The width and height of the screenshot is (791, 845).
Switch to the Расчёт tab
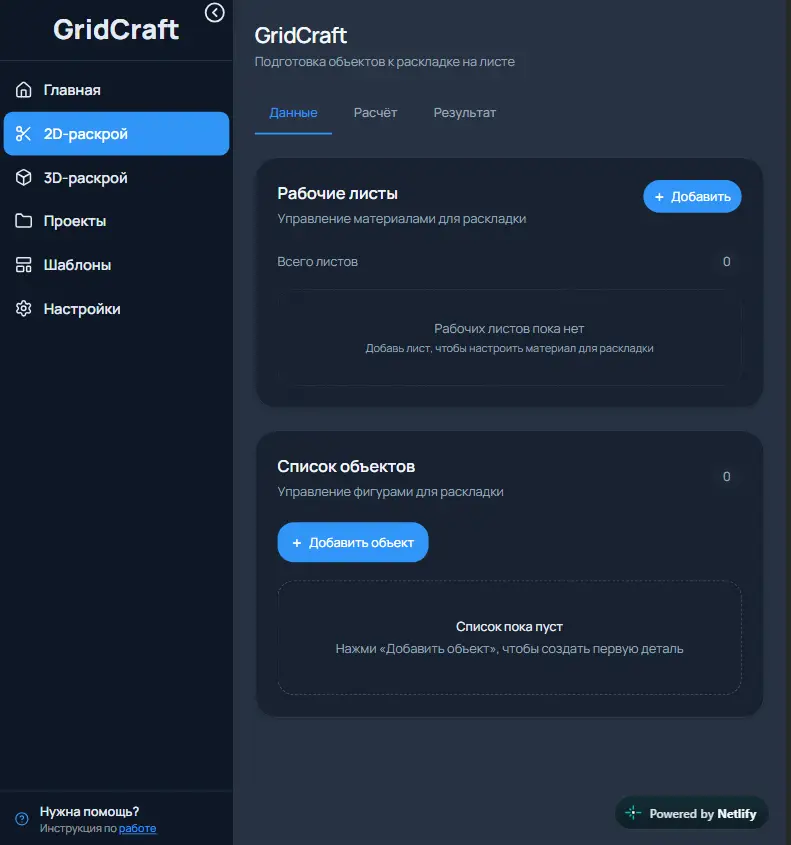coord(375,113)
